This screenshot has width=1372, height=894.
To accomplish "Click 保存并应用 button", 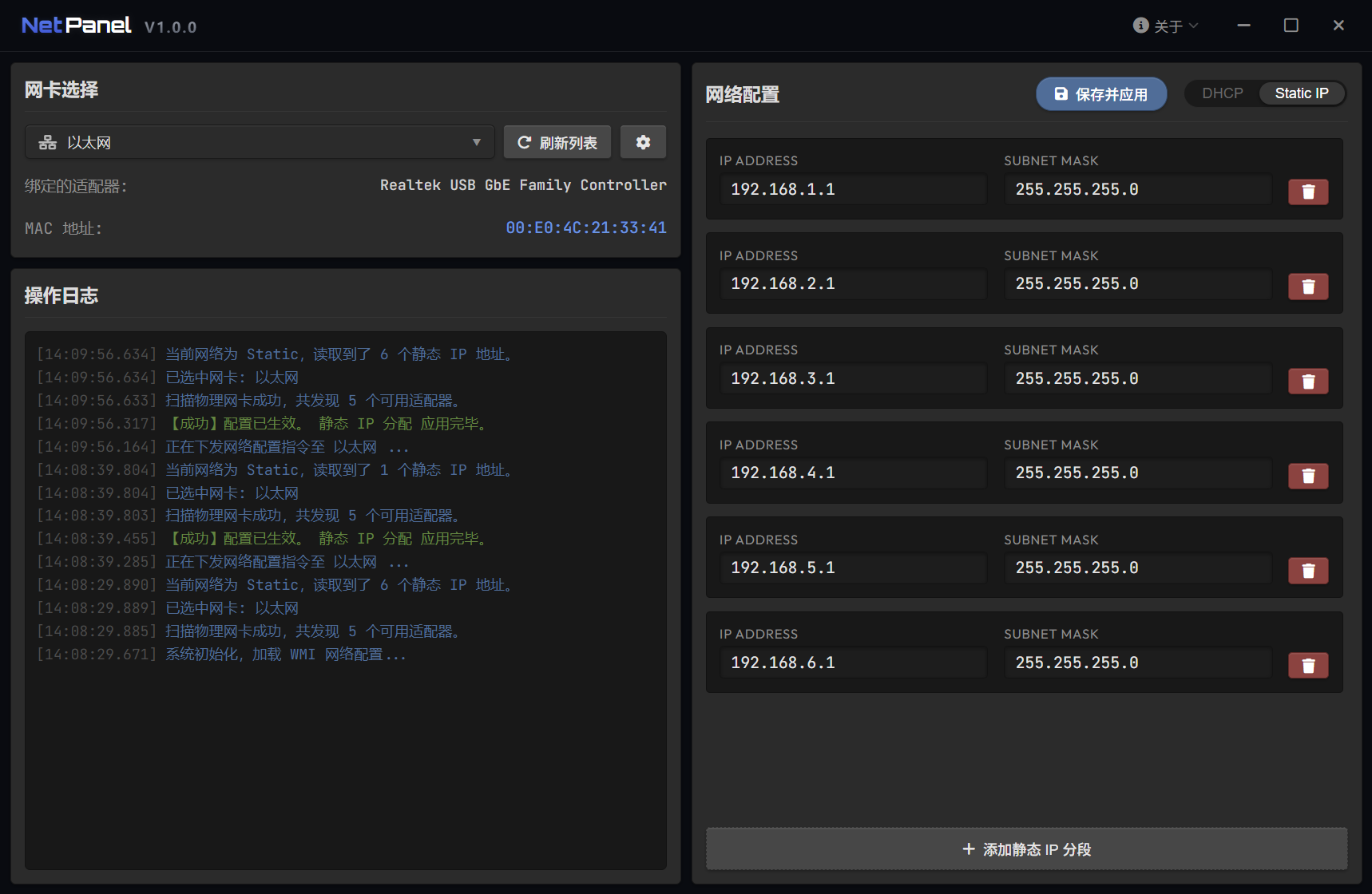I will [x=1101, y=94].
